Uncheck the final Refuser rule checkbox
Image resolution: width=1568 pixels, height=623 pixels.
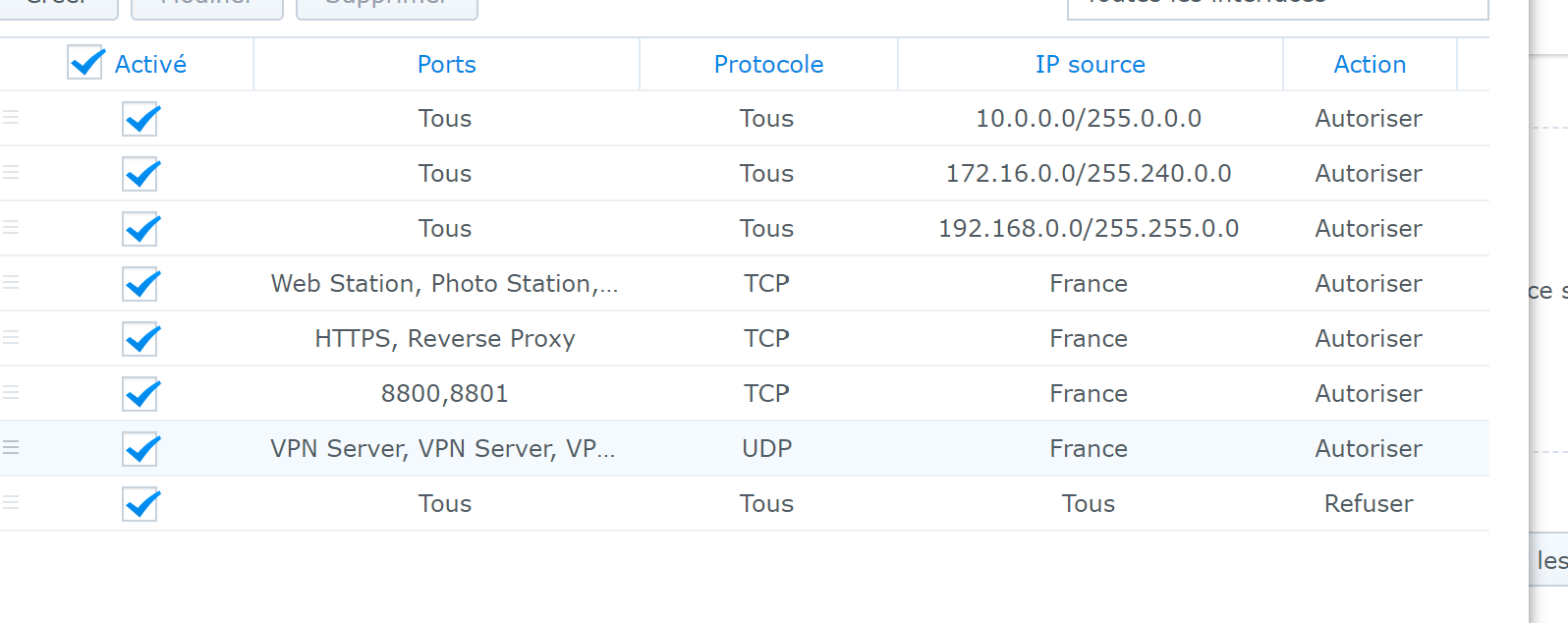tap(140, 504)
